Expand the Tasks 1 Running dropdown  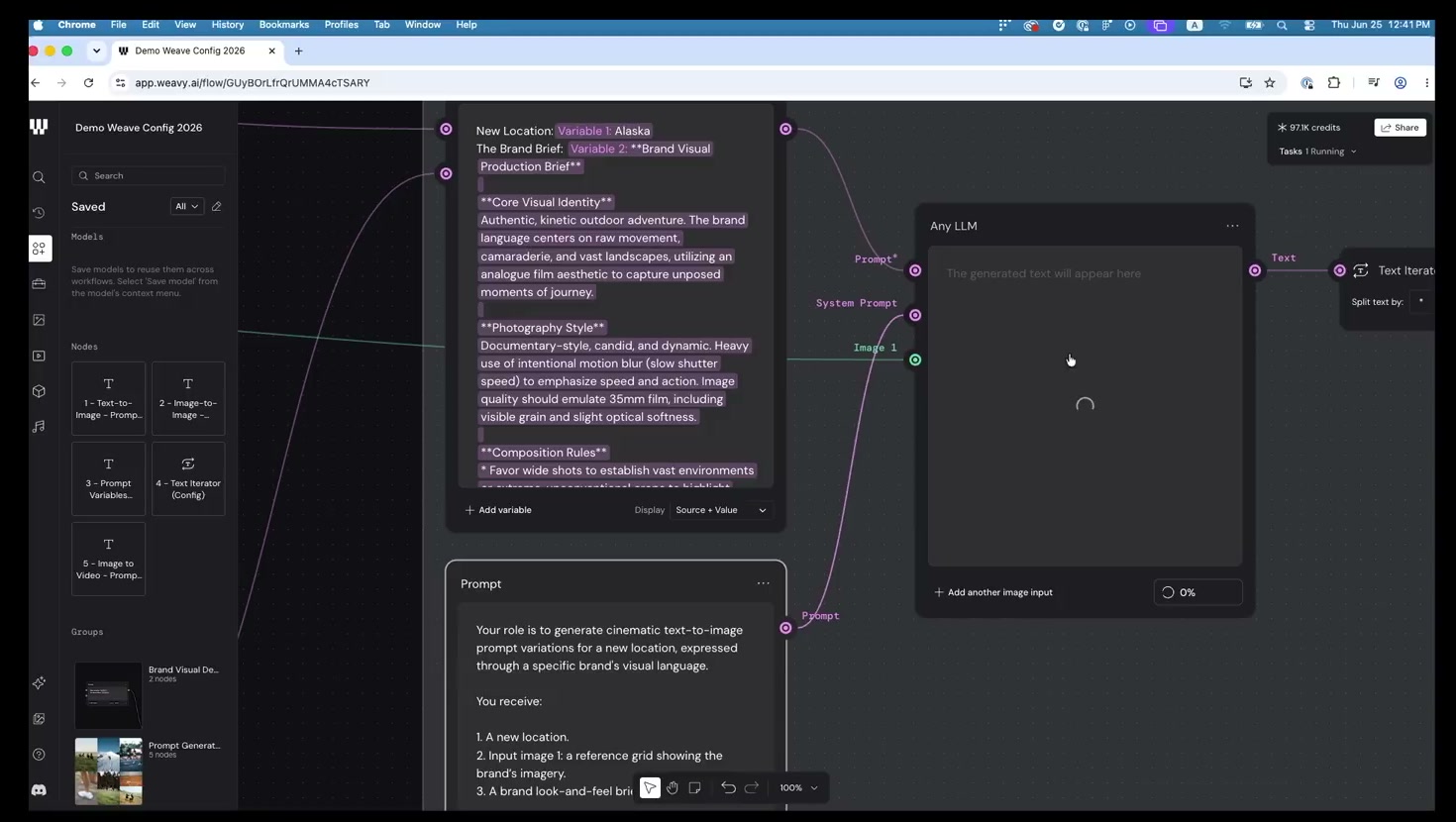[1318, 152]
